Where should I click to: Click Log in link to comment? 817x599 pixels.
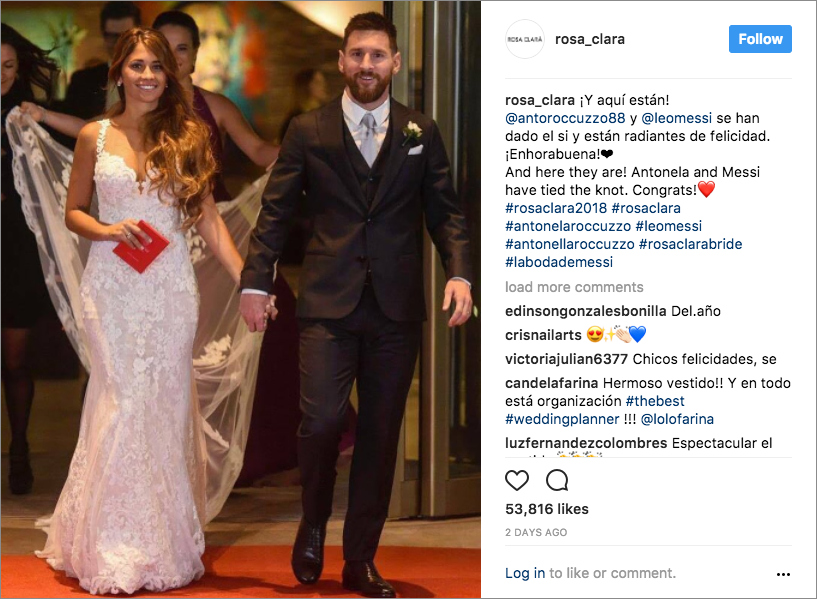(525, 573)
